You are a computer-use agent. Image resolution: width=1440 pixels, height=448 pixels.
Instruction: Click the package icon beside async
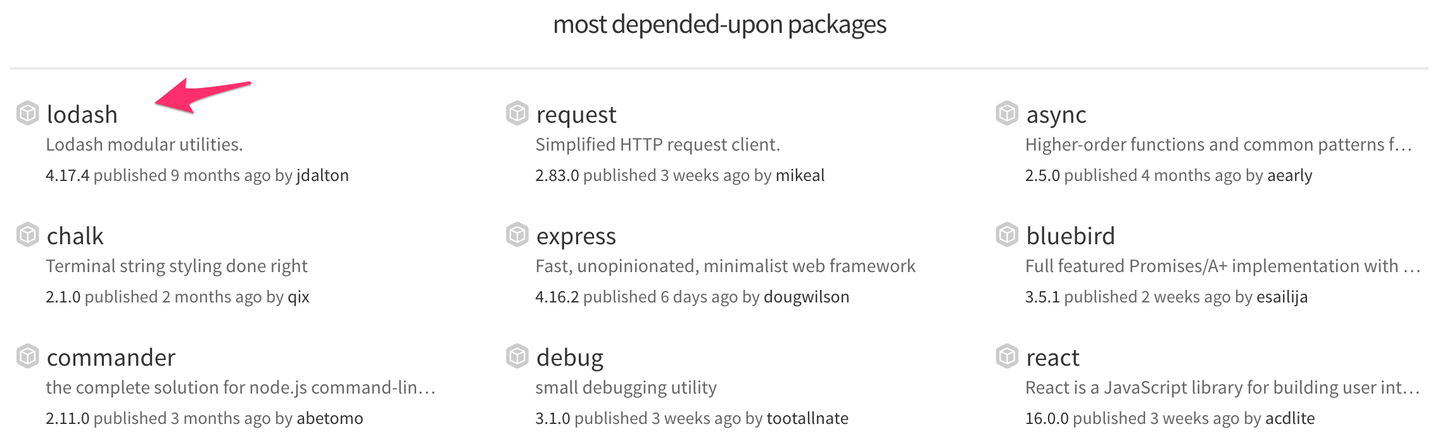(1007, 114)
